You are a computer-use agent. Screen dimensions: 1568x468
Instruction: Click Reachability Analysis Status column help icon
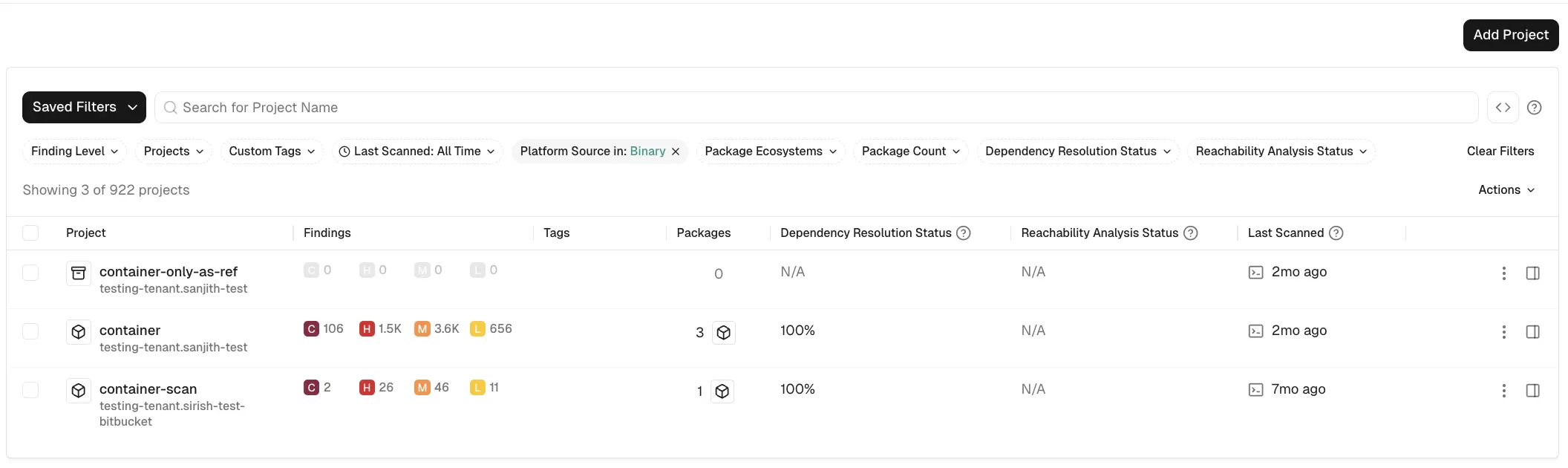point(1190,233)
